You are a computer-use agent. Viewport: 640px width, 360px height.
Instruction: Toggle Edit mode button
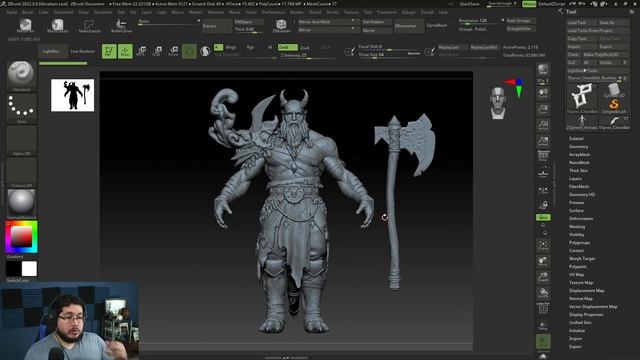[109, 51]
